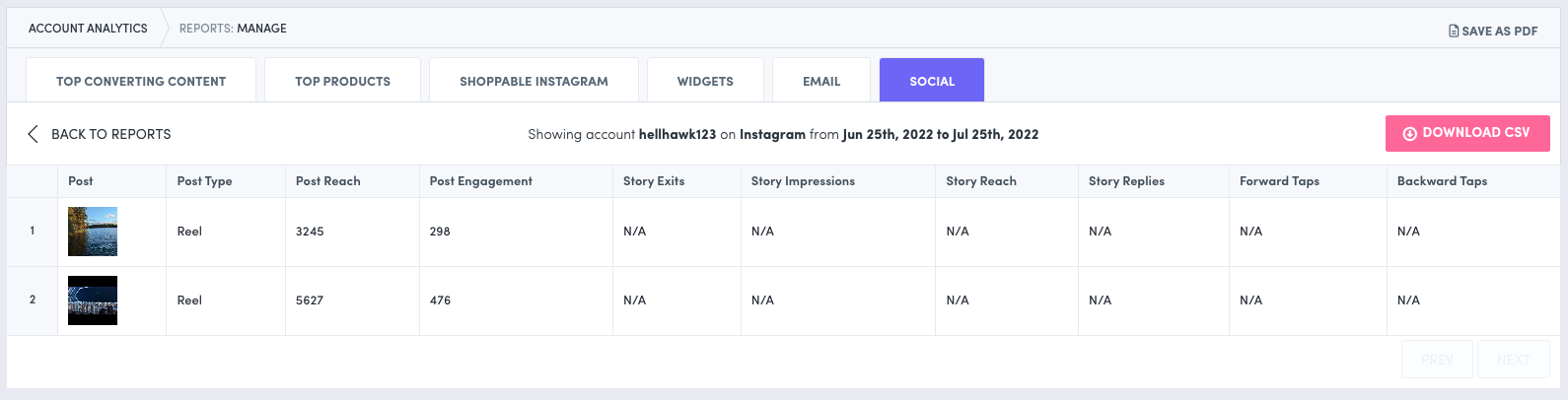Switch to Top Converting Content tab
Screen dimensions: 1568x400
pos(141,81)
